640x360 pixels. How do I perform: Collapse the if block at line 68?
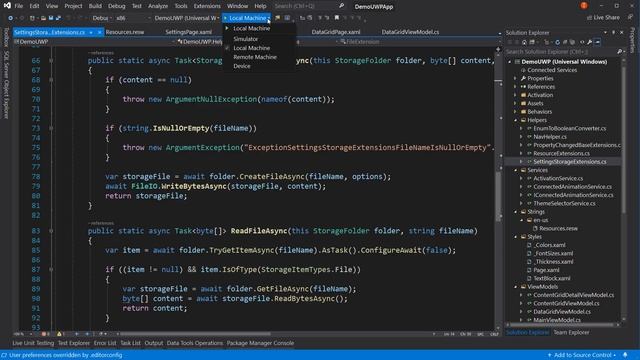51,80
